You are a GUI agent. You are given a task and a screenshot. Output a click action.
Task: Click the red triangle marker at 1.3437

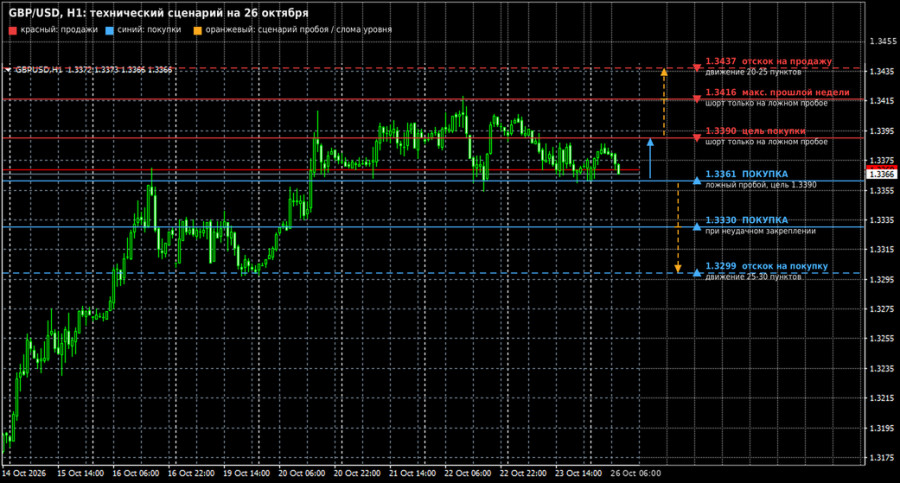coord(697,68)
